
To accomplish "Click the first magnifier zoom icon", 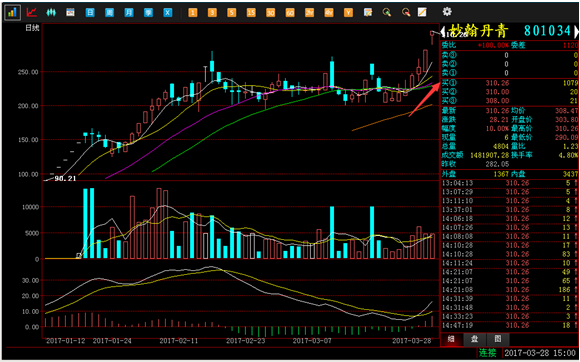I will 387,13.
